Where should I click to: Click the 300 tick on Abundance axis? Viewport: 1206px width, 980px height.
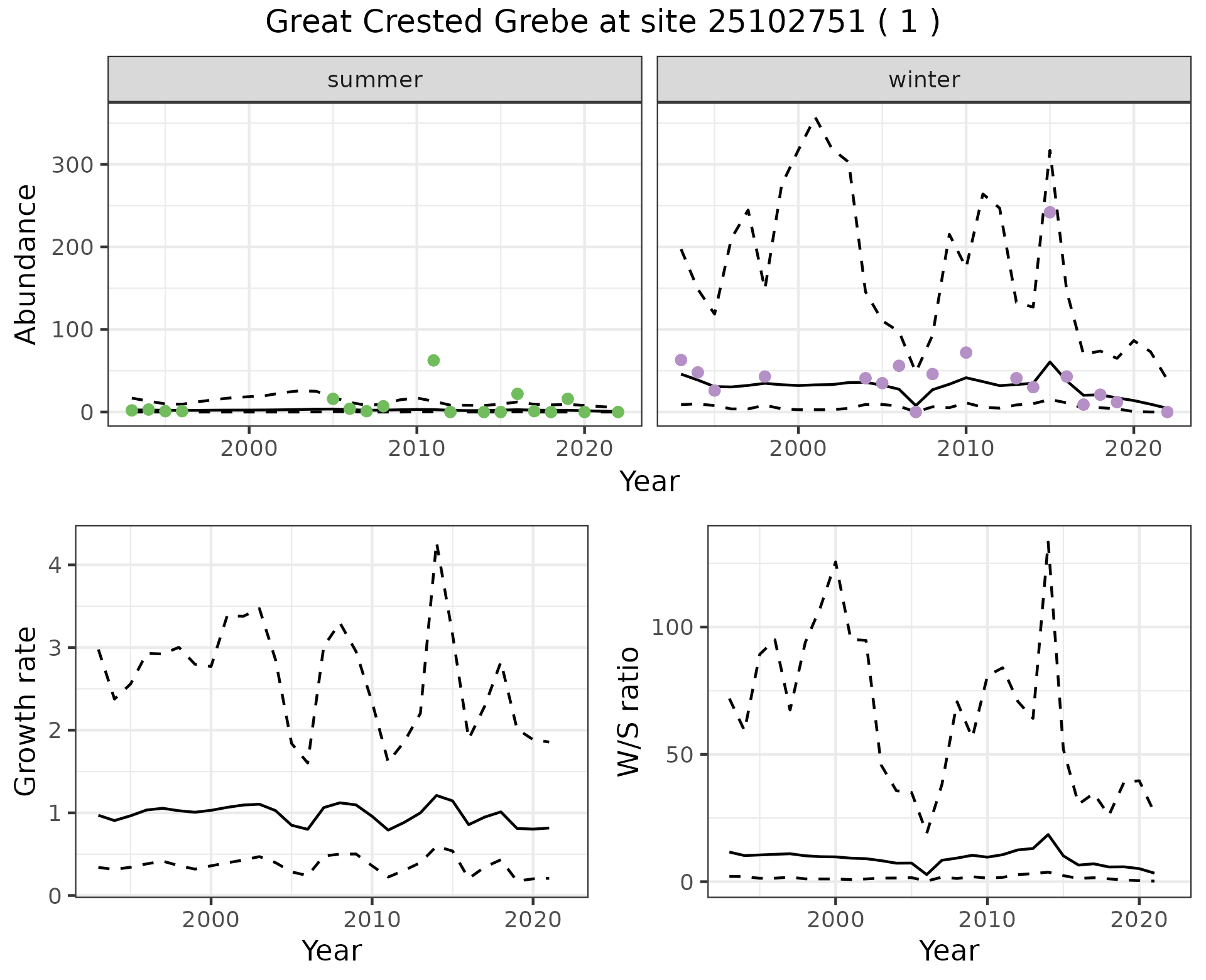(72, 165)
